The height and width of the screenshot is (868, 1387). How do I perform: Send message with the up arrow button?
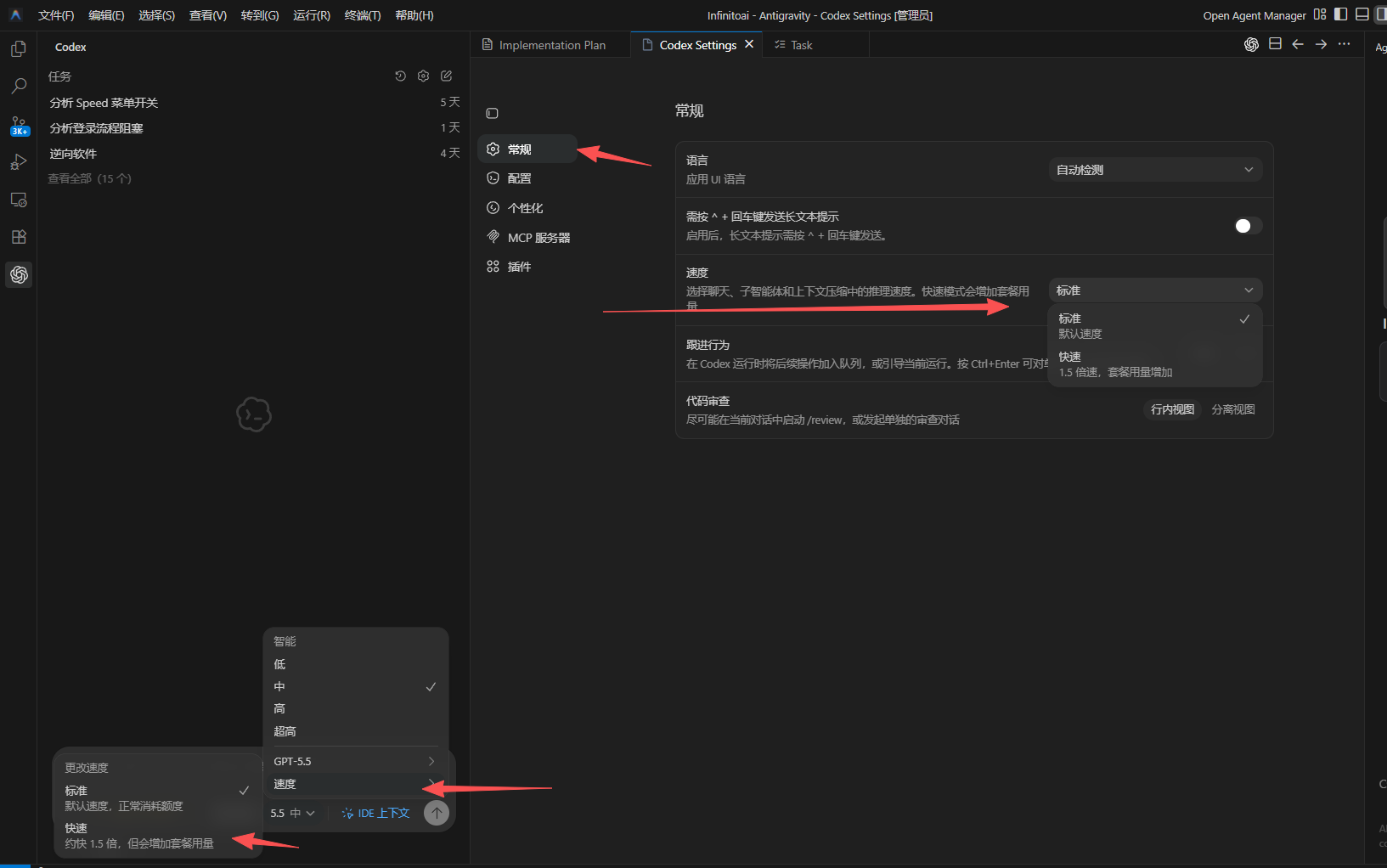[437, 813]
